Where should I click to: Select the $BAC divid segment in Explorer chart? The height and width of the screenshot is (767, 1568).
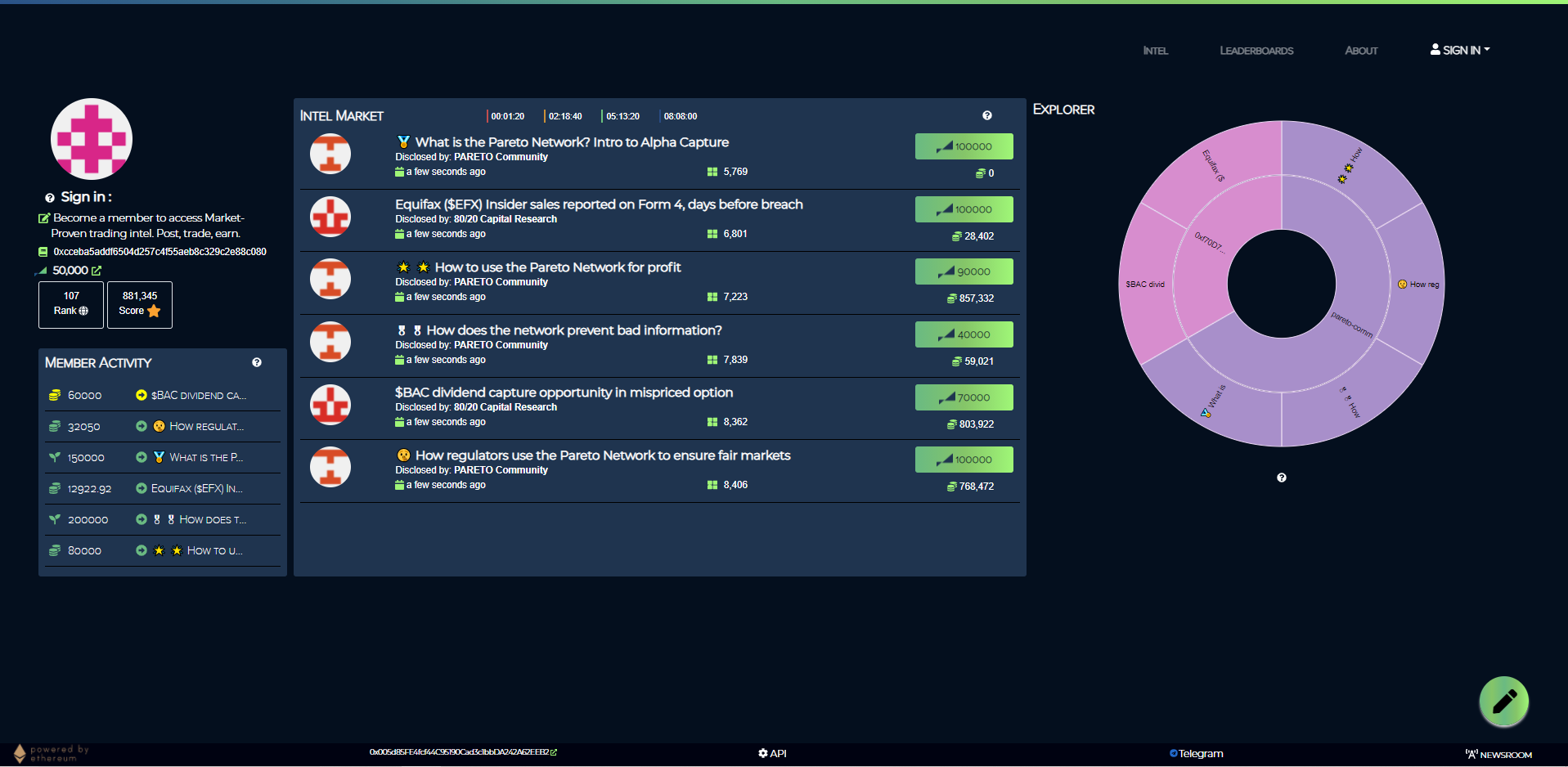[1145, 285]
